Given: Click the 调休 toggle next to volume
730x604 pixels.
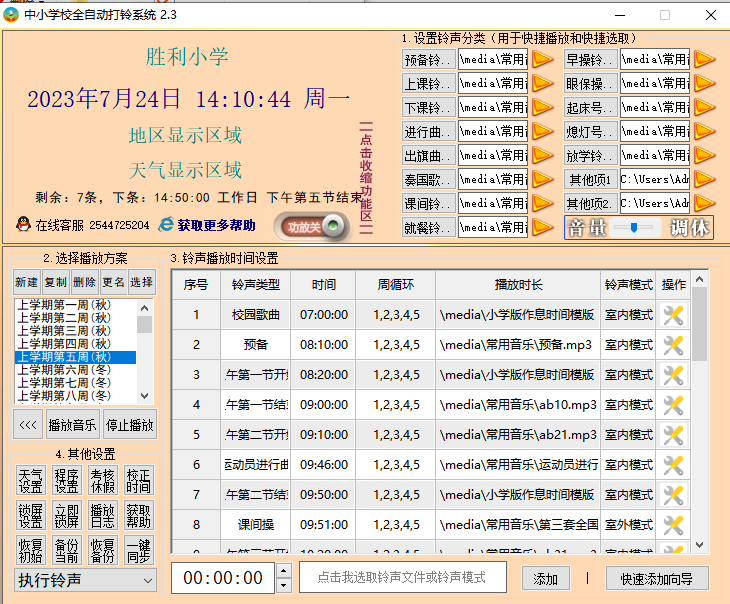Looking at the screenshot, I should coord(690,228).
